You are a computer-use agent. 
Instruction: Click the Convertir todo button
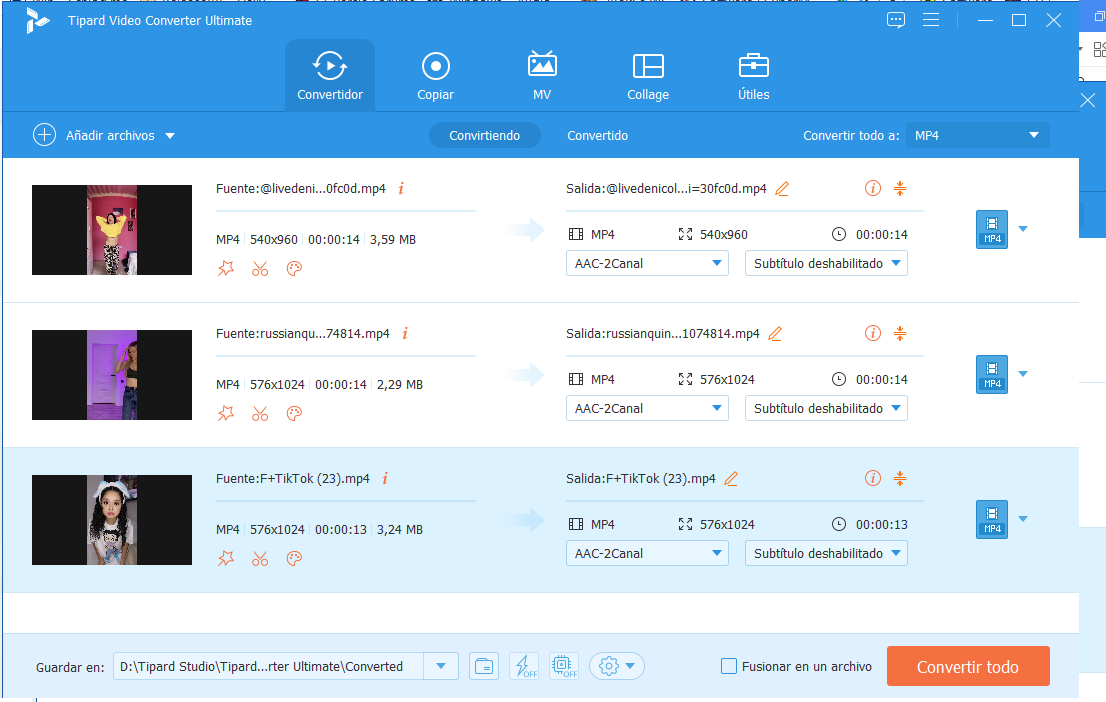pyautogui.click(x=968, y=666)
